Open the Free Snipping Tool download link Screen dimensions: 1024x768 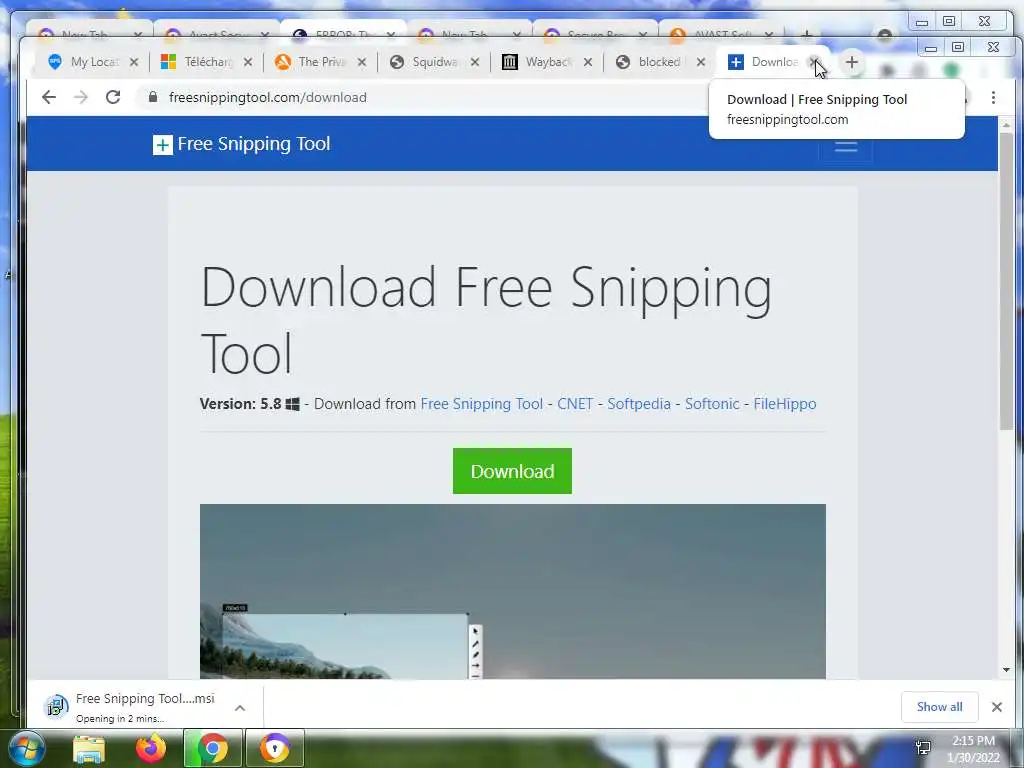click(481, 404)
